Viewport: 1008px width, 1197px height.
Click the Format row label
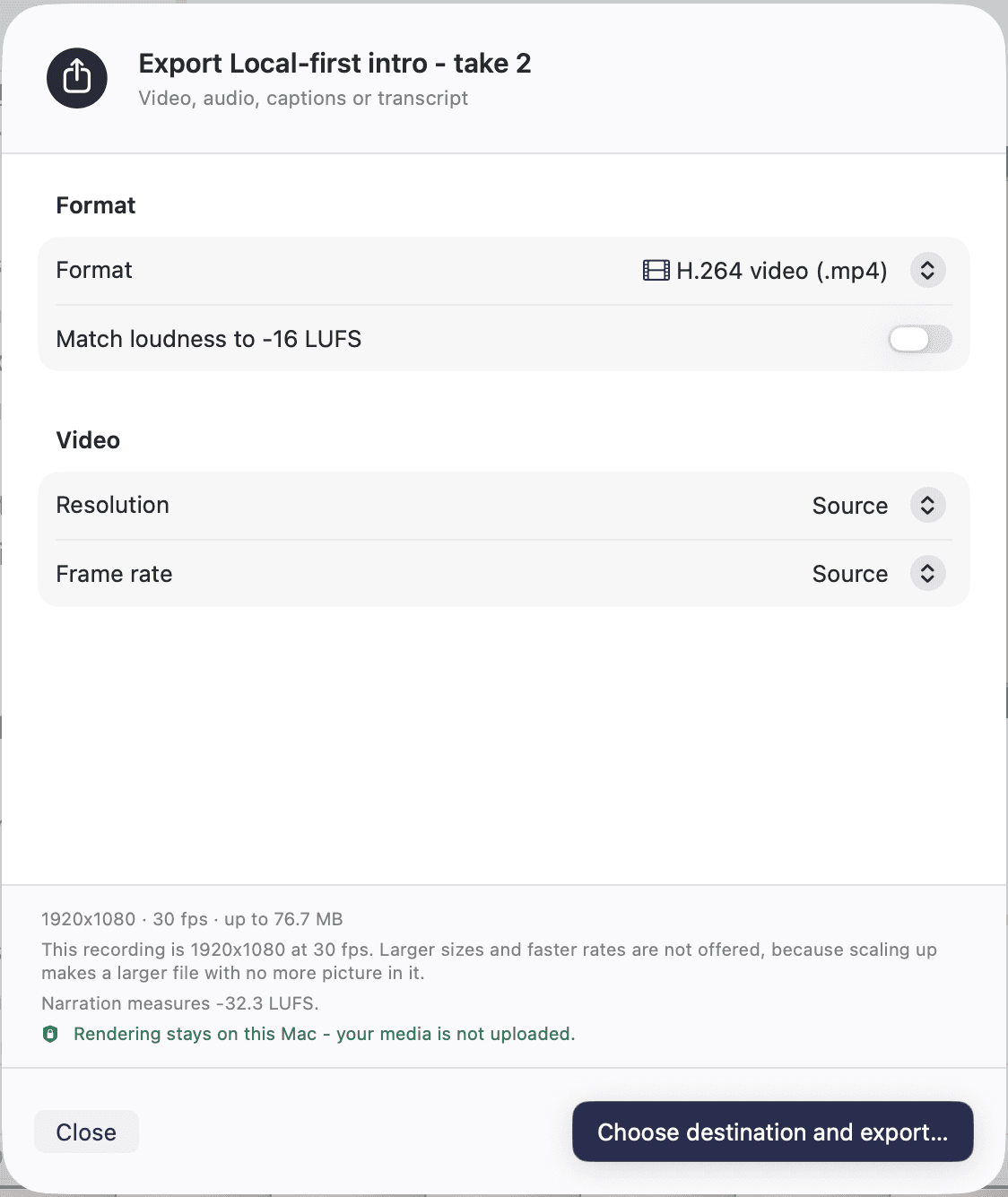click(x=94, y=270)
